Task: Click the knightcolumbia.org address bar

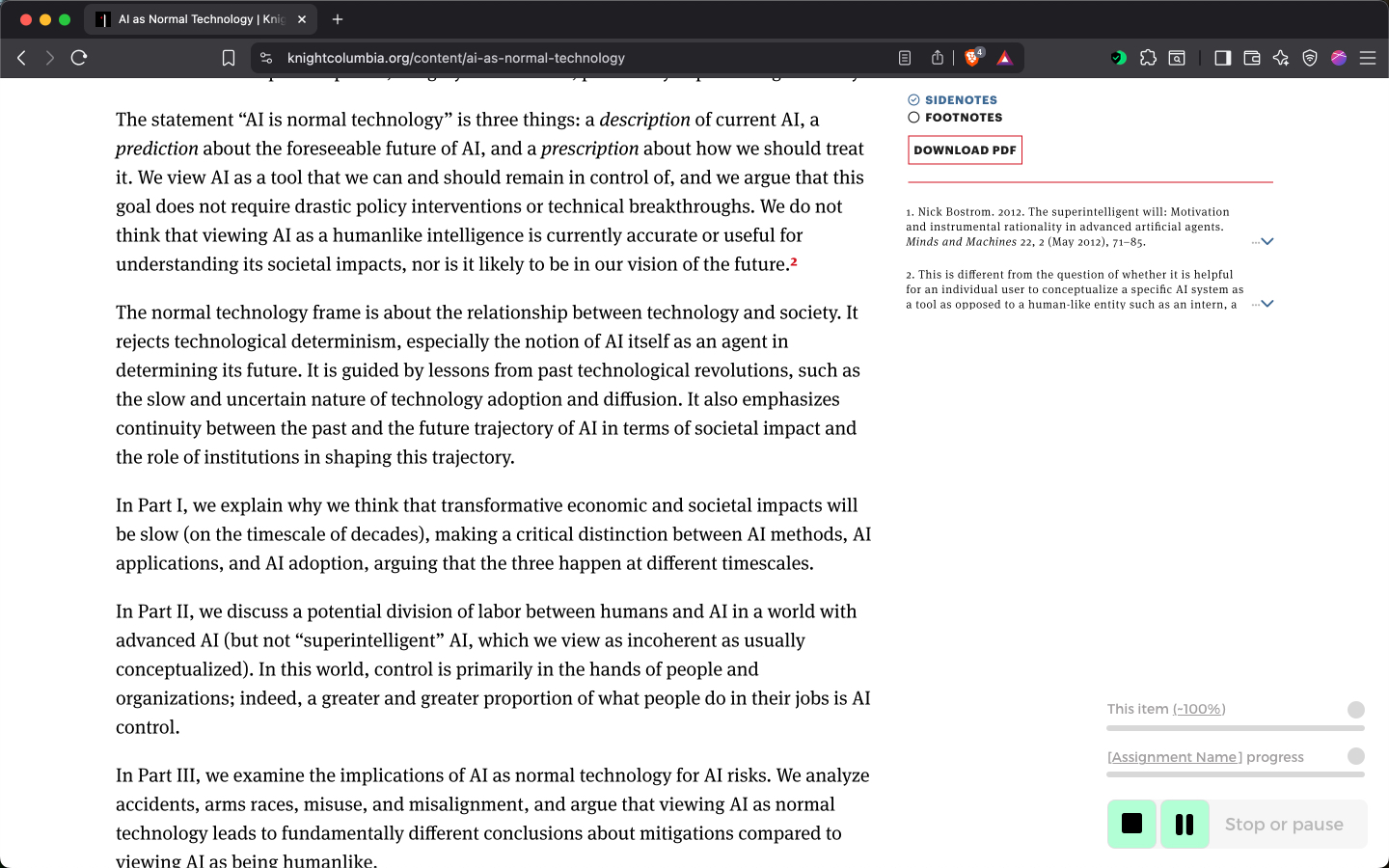Action: pyautogui.click(x=579, y=58)
